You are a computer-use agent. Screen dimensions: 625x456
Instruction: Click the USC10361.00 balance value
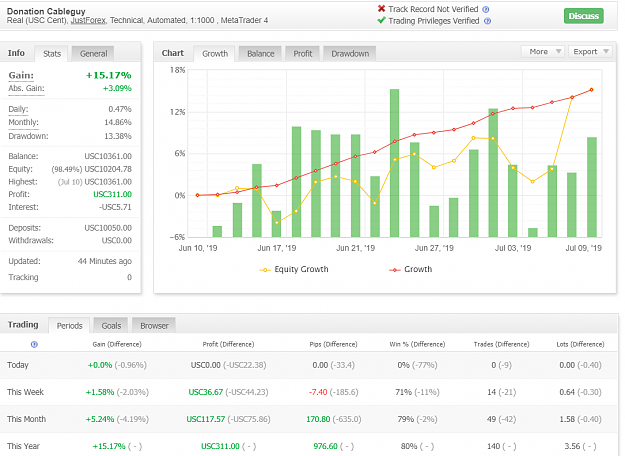tap(108, 156)
